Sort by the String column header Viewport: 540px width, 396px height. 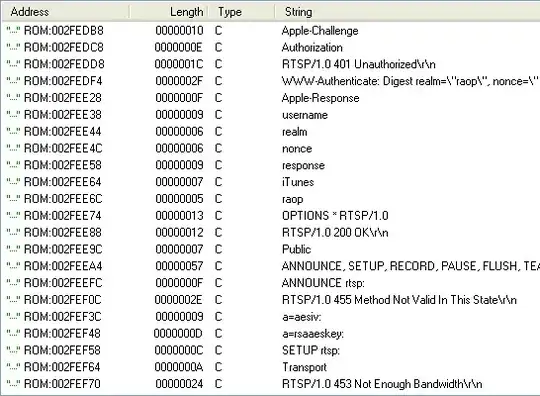click(x=407, y=12)
